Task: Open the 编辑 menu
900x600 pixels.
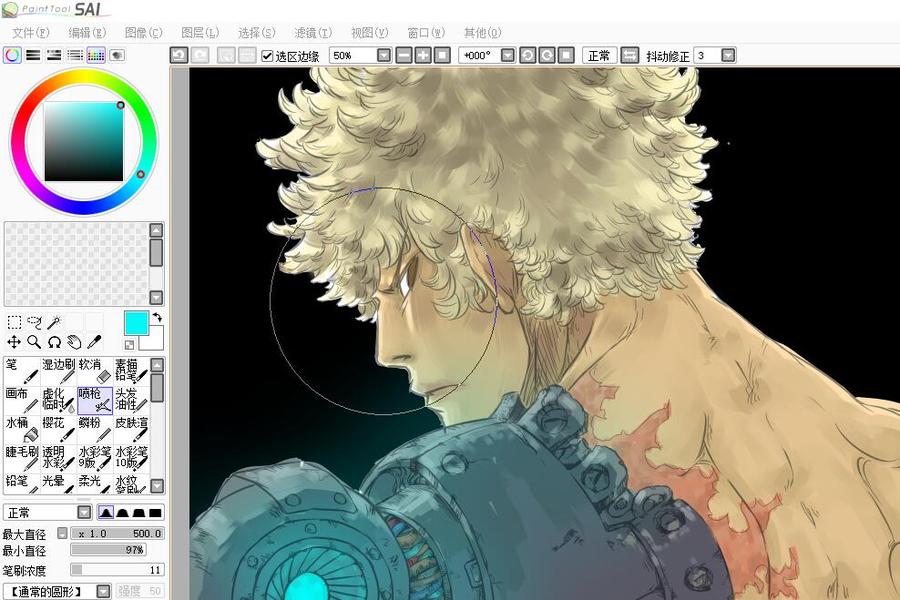Action: [x=87, y=33]
